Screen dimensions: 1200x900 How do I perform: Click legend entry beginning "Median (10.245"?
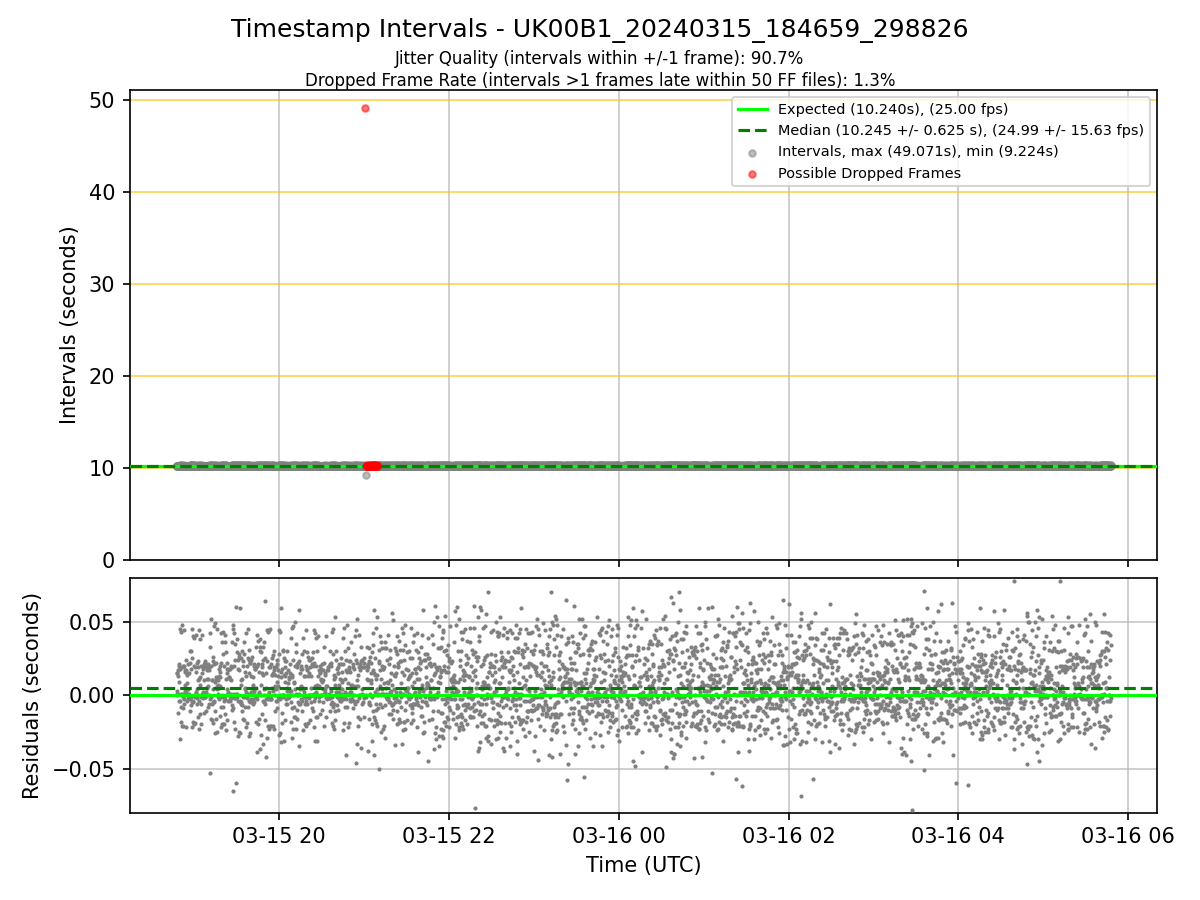pyautogui.click(x=960, y=130)
